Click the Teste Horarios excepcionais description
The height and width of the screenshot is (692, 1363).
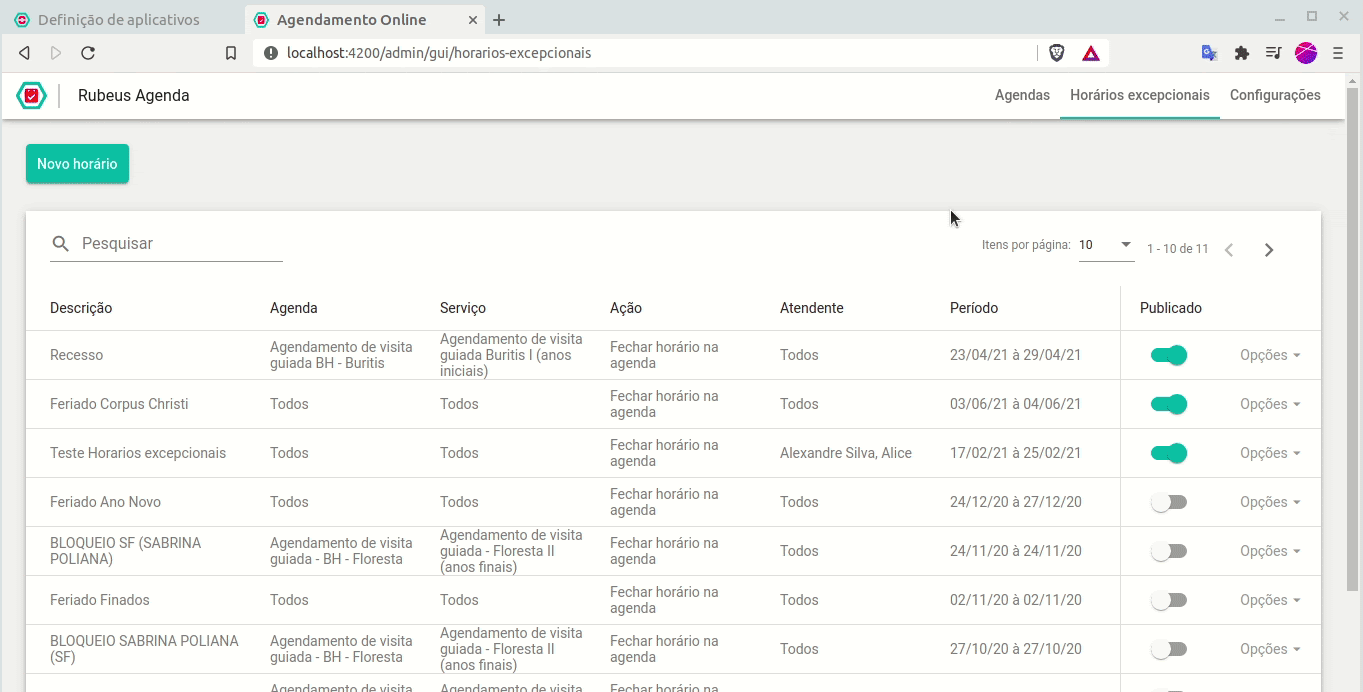click(138, 453)
